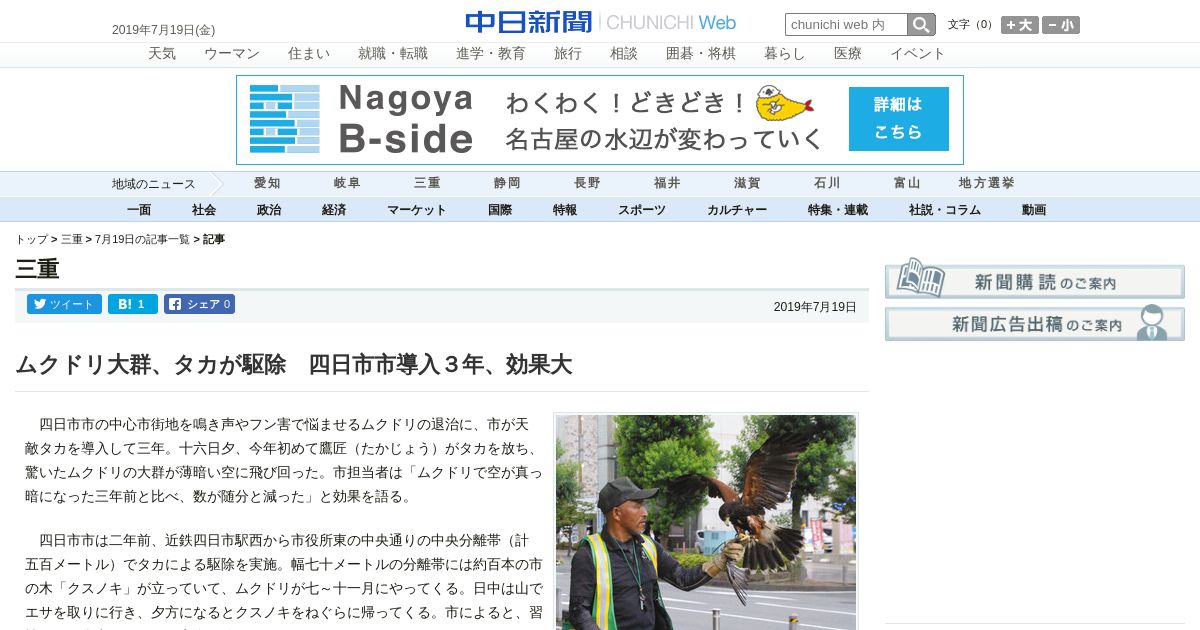Screen dimensions: 1200x630
Task: Go to 動画 video tab
Action: click(1034, 210)
